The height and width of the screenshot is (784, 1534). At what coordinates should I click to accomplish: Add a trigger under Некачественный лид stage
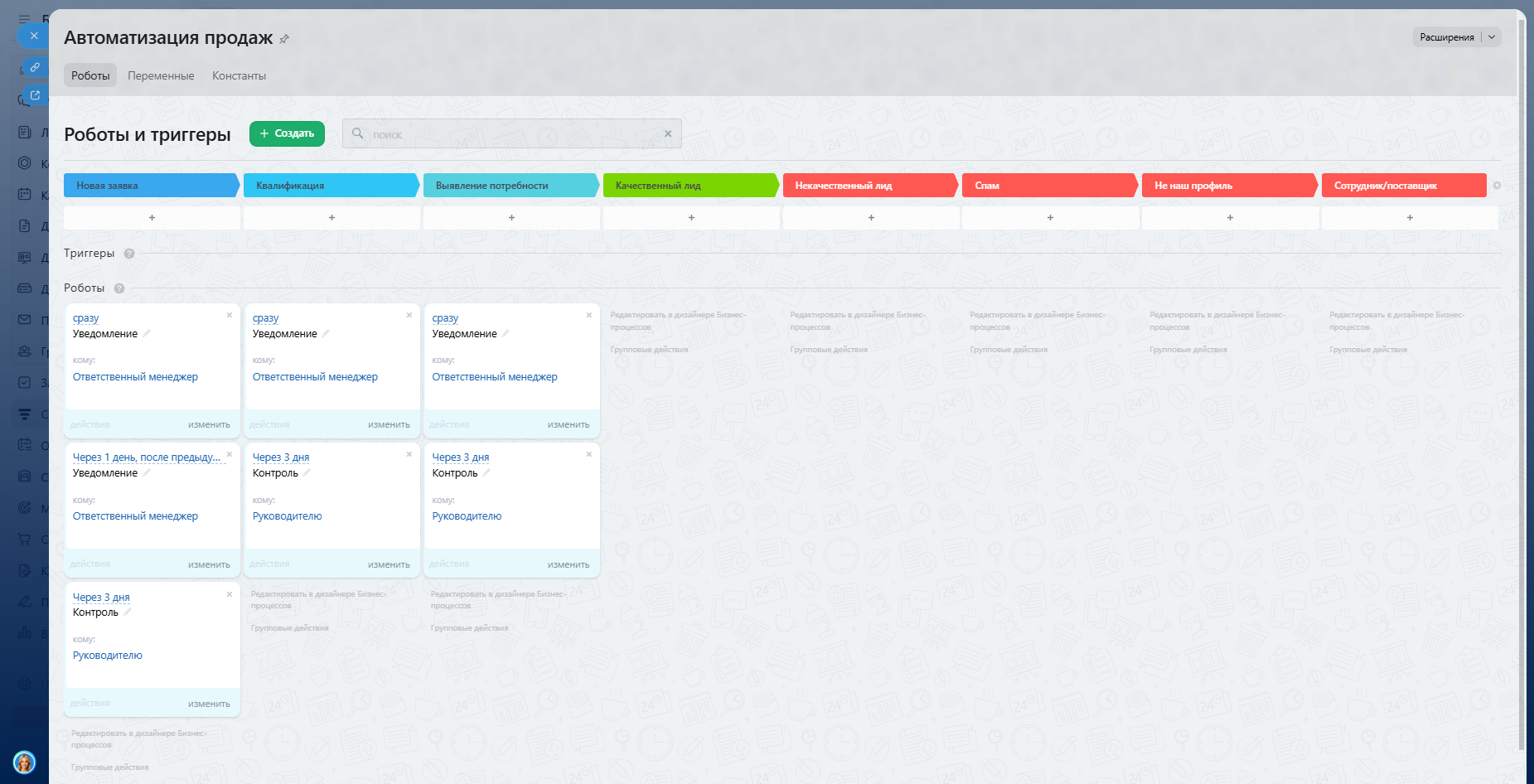[x=871, y=217]
